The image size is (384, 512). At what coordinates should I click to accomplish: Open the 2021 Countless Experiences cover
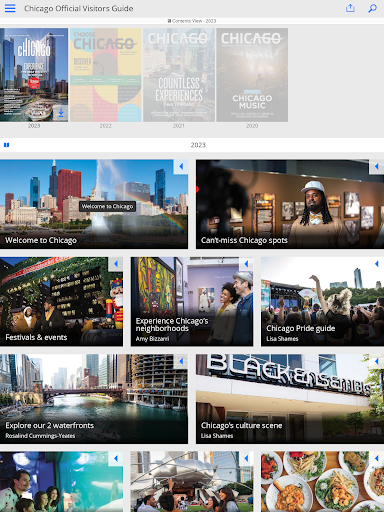click(x=179, y=75)
